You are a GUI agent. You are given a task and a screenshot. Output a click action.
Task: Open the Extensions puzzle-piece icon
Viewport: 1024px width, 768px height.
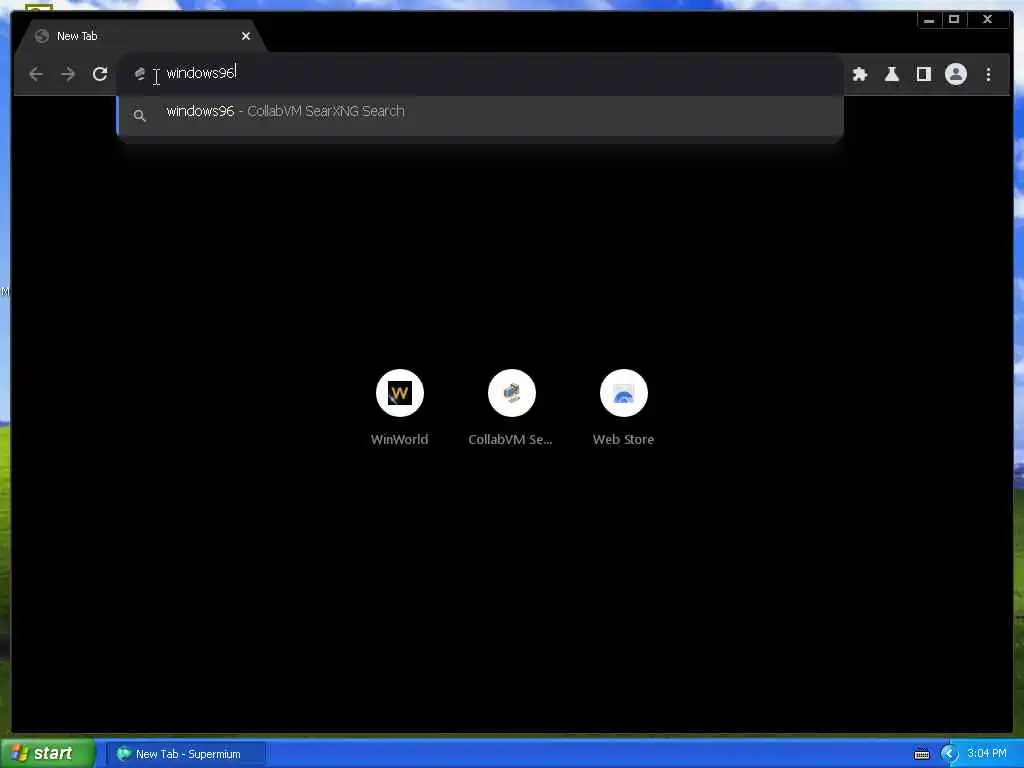tap(860, 74)
